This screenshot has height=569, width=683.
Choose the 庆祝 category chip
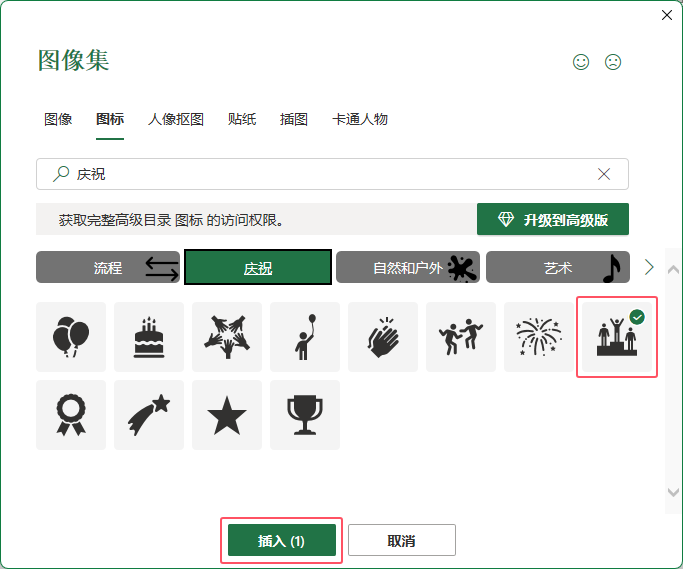(x=258, y=267)
